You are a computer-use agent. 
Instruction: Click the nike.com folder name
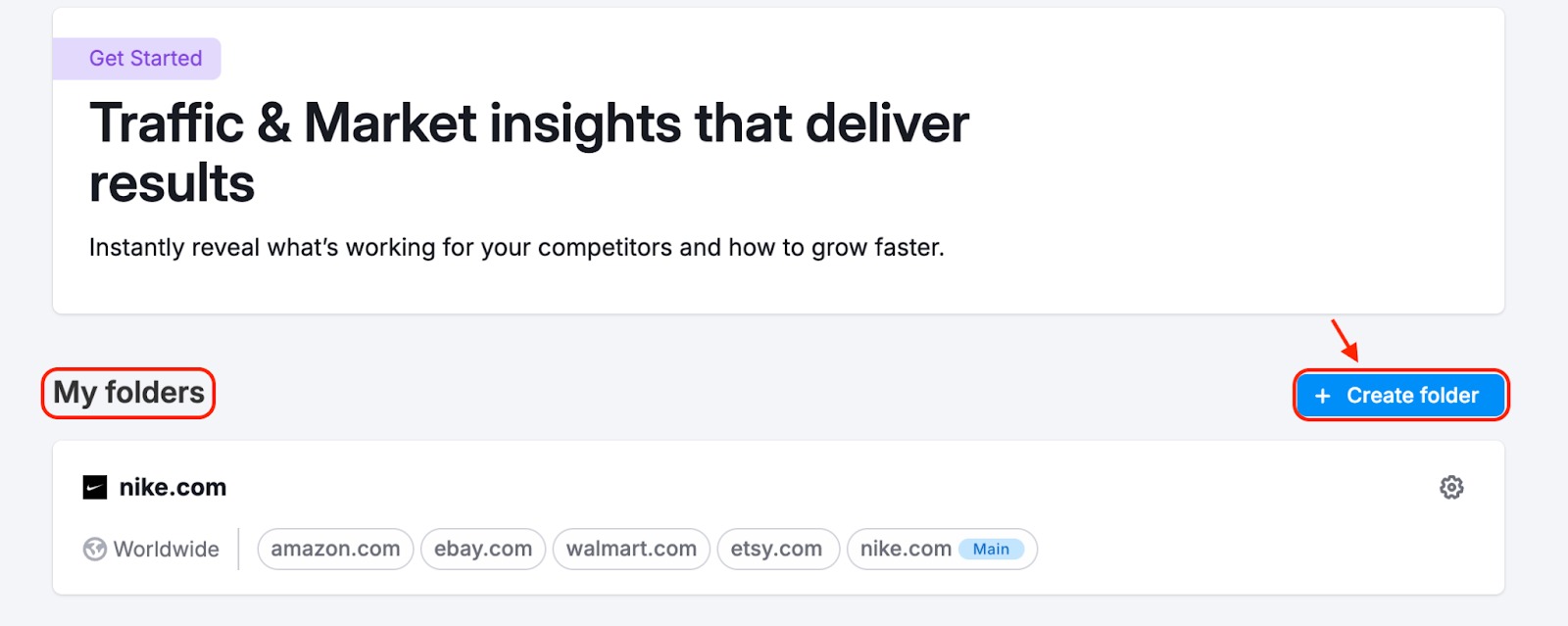(172, 487)
